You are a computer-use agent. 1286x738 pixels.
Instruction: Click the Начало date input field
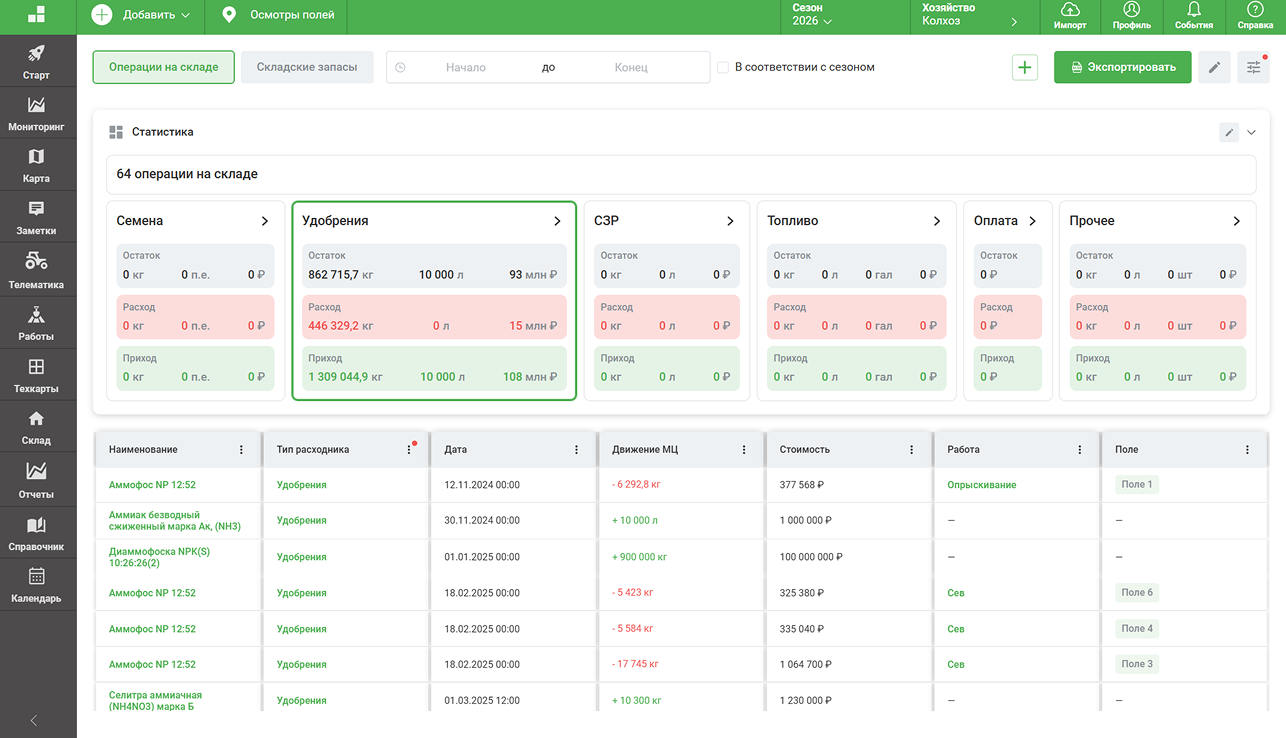(x=465, y=67)
